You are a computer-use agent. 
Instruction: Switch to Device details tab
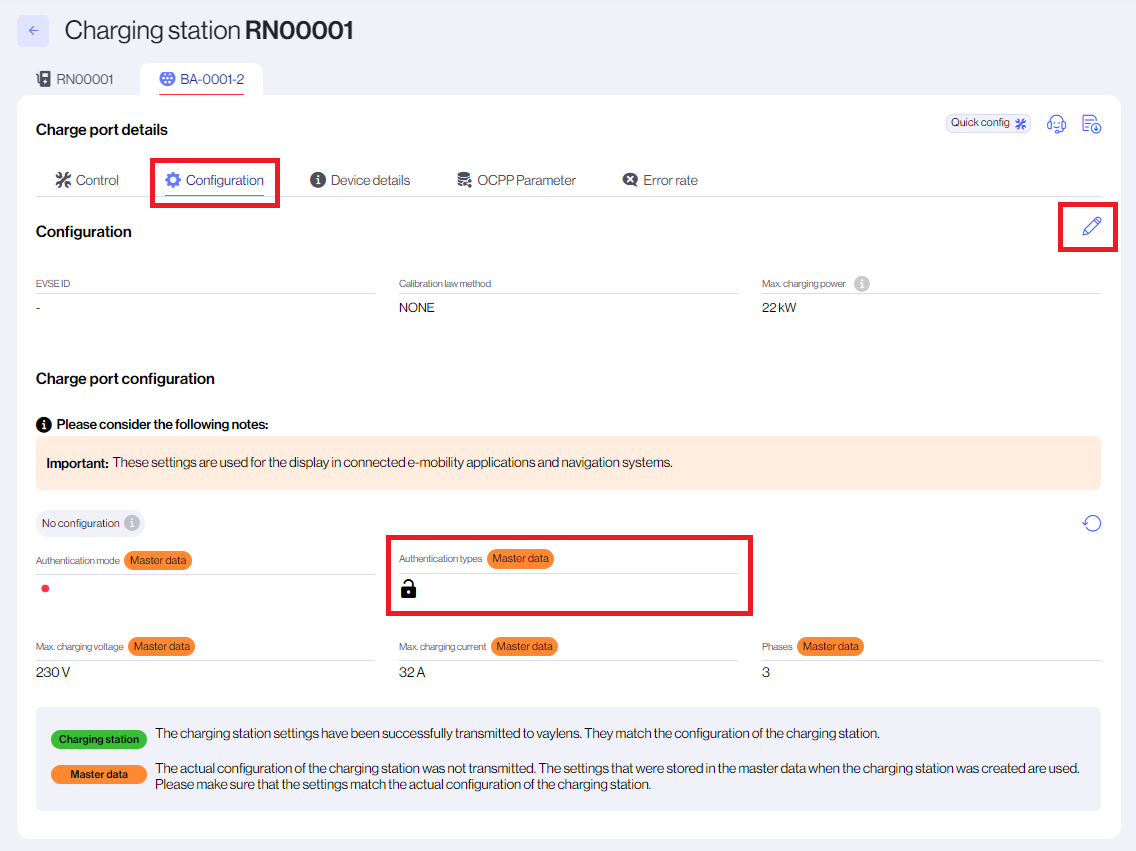pyautogui.click(x=360, y=180)
